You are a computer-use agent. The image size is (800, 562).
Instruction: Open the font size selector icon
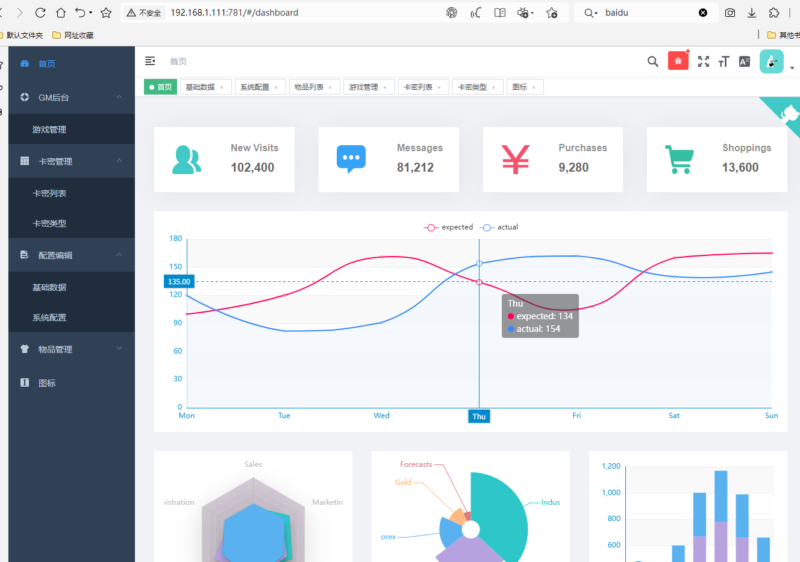723,61
